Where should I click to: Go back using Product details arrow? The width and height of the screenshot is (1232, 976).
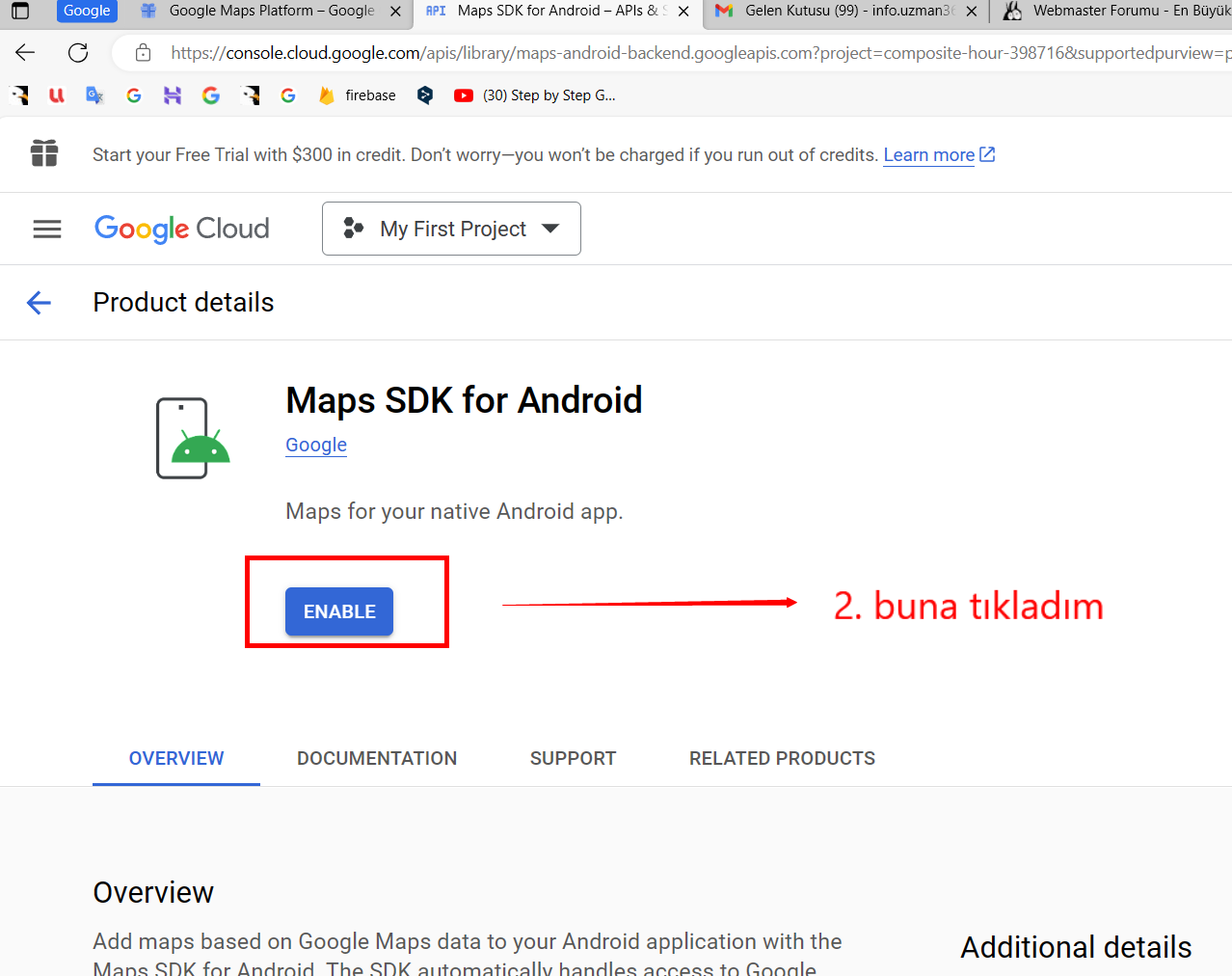39,303
